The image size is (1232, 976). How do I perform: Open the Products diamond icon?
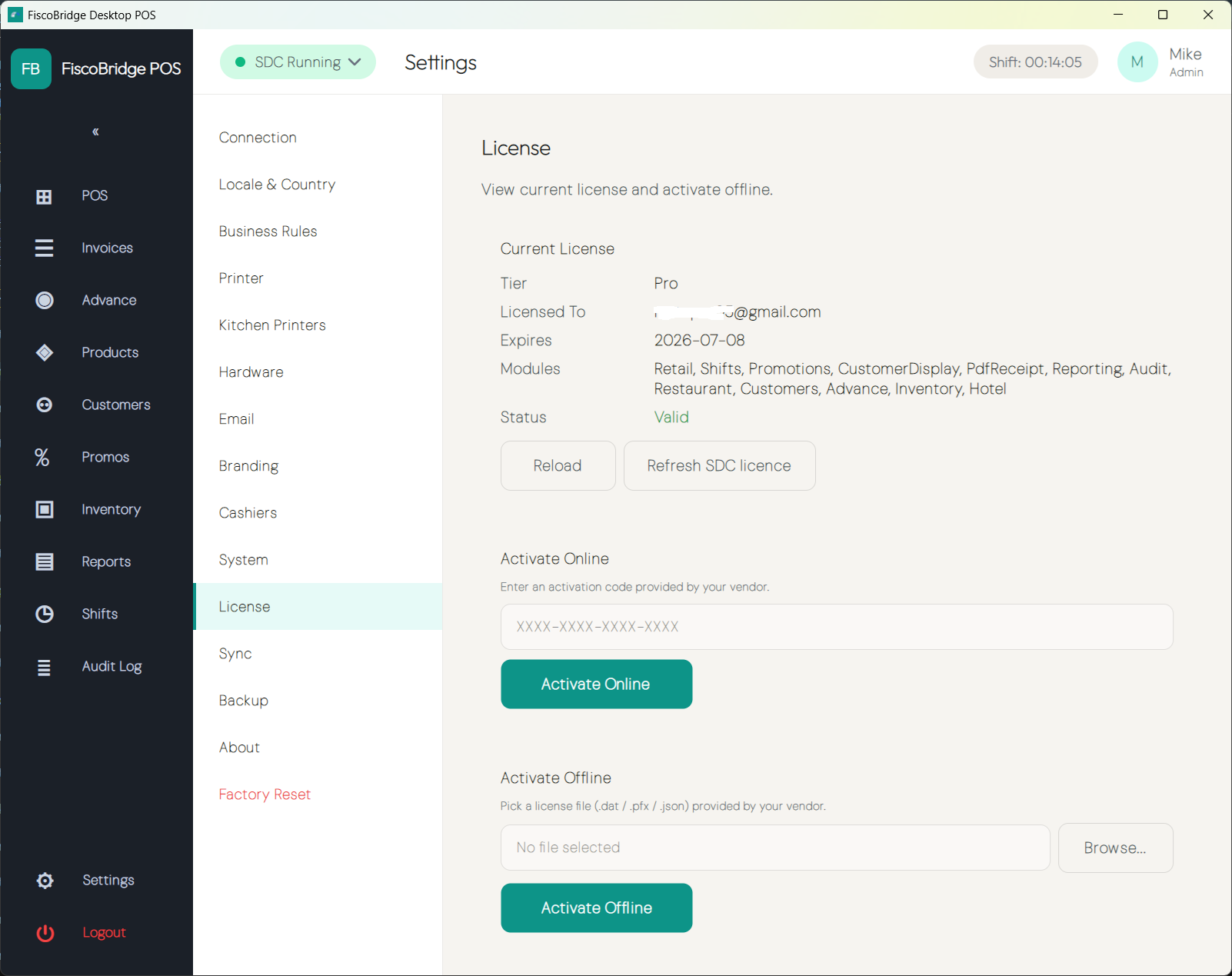(x=45, y=352)
